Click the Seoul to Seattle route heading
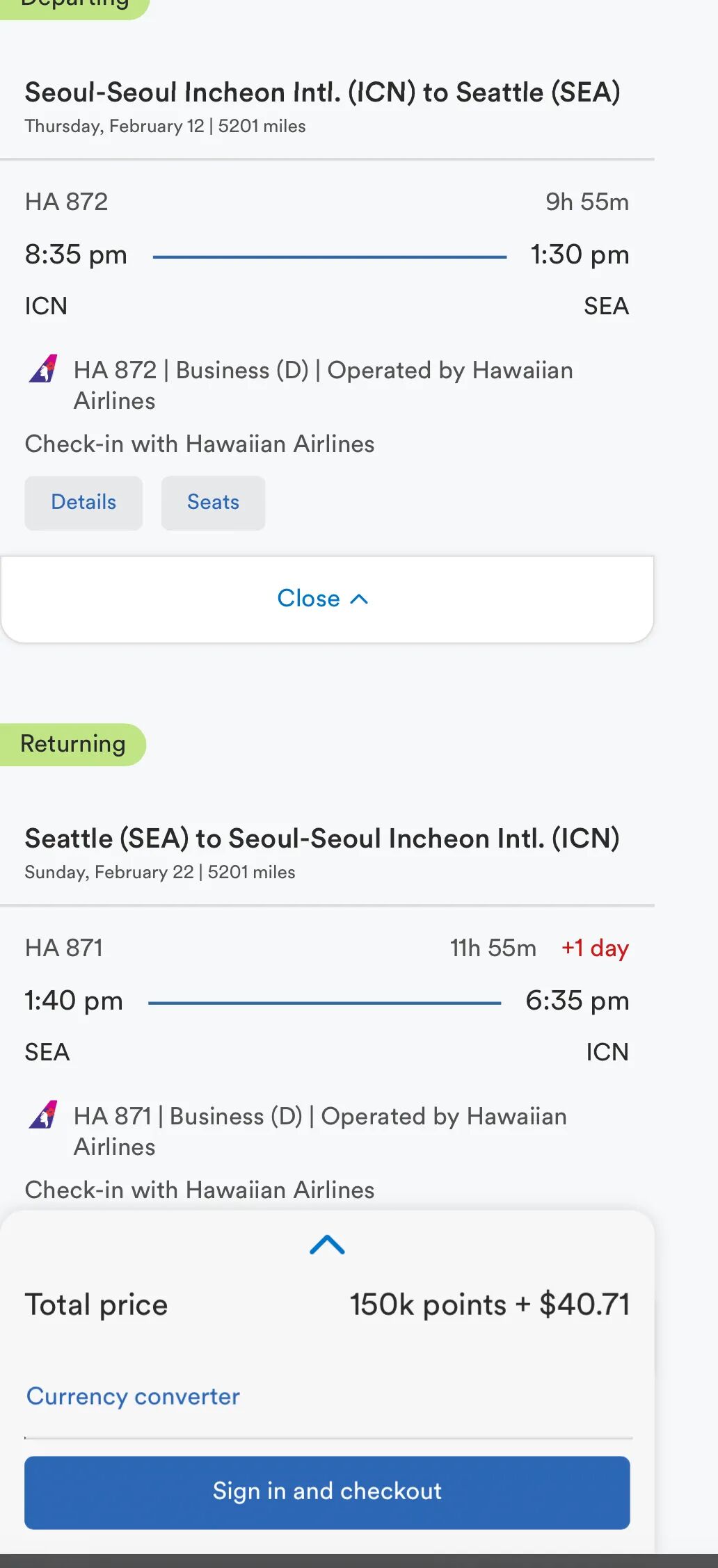 (x=322, y=92)
